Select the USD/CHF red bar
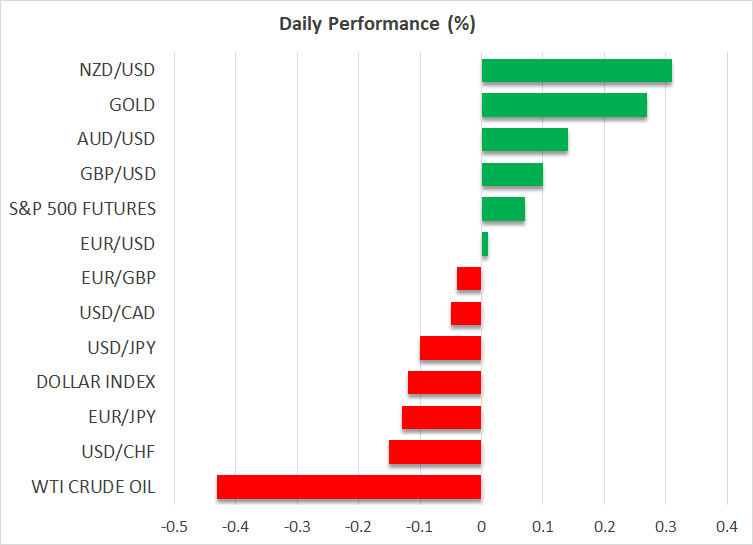The height and width of the screenshot is (545, 753). pyautogui.click(x=435, y=452)
